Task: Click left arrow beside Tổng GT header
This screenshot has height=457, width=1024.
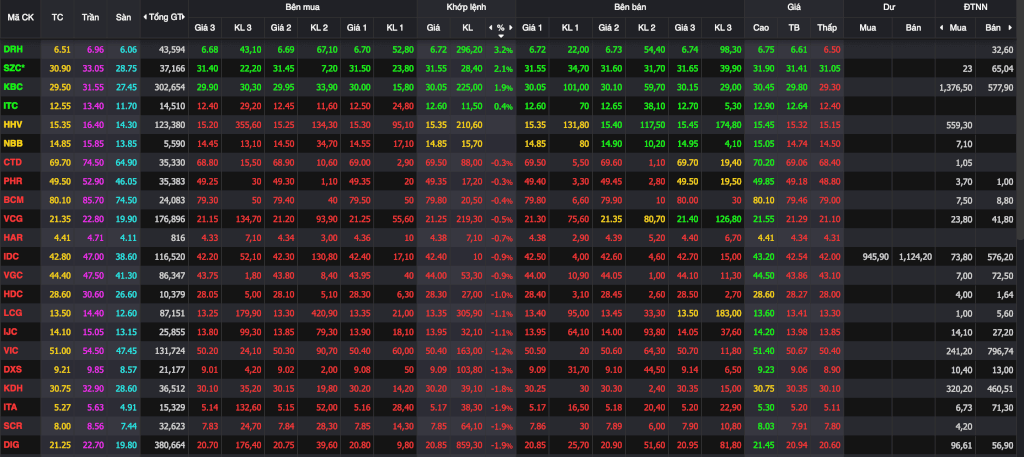Action: click(144, 17)
